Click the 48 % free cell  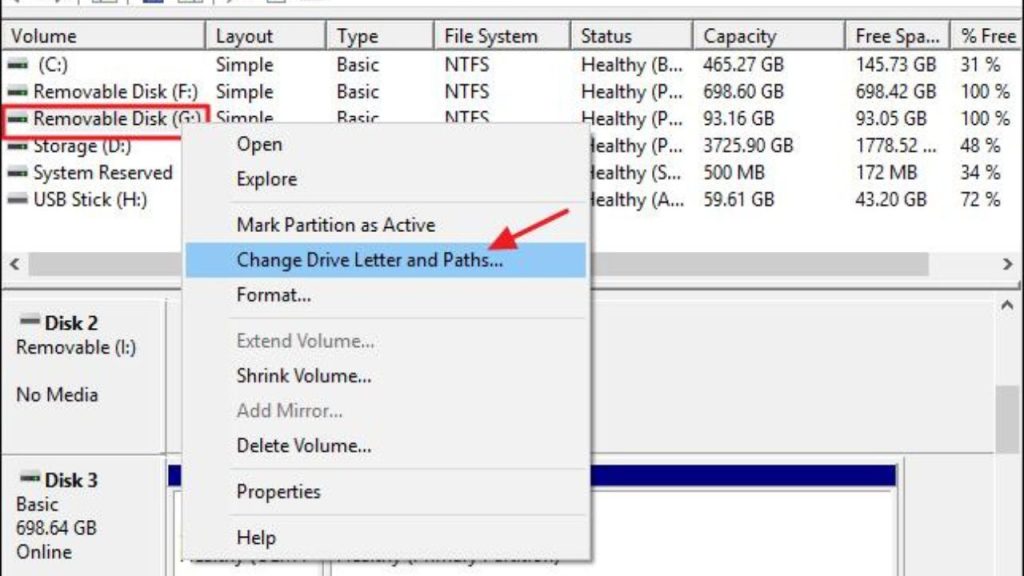[980, 146]
